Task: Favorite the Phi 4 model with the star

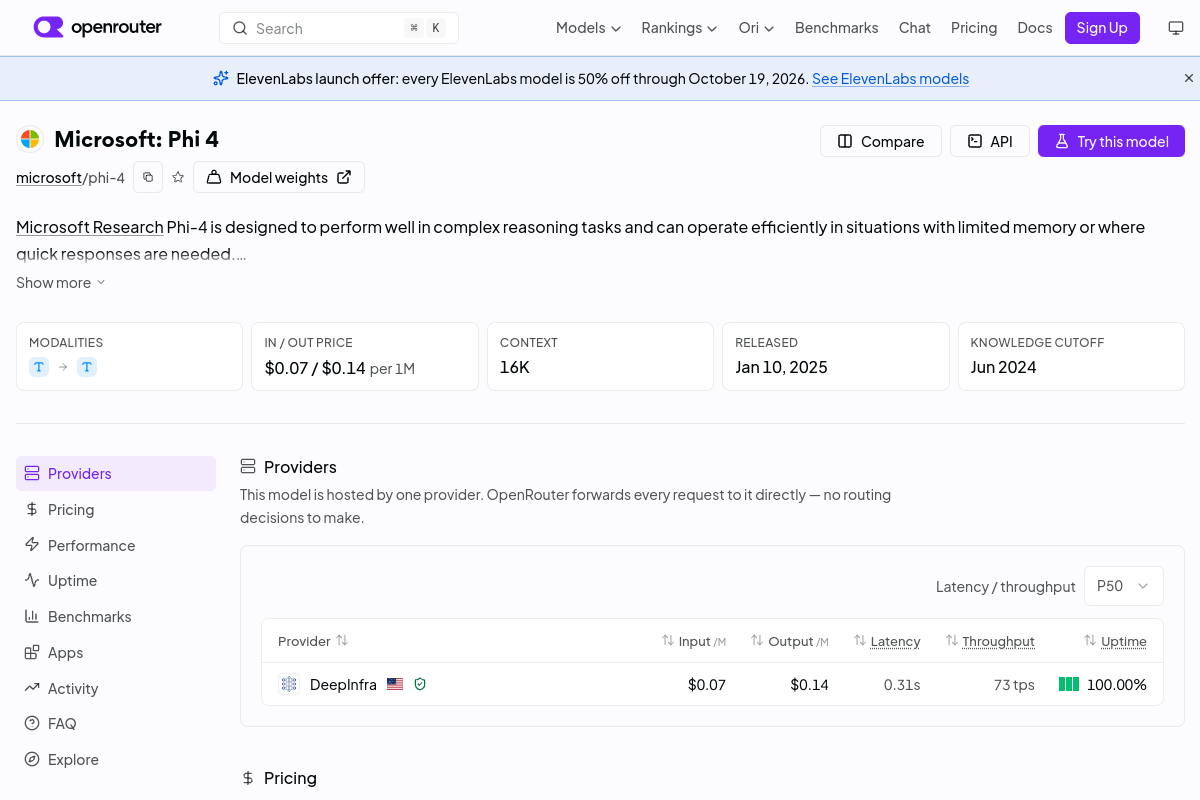Action: pyautogui.click(x=178, y=177)
